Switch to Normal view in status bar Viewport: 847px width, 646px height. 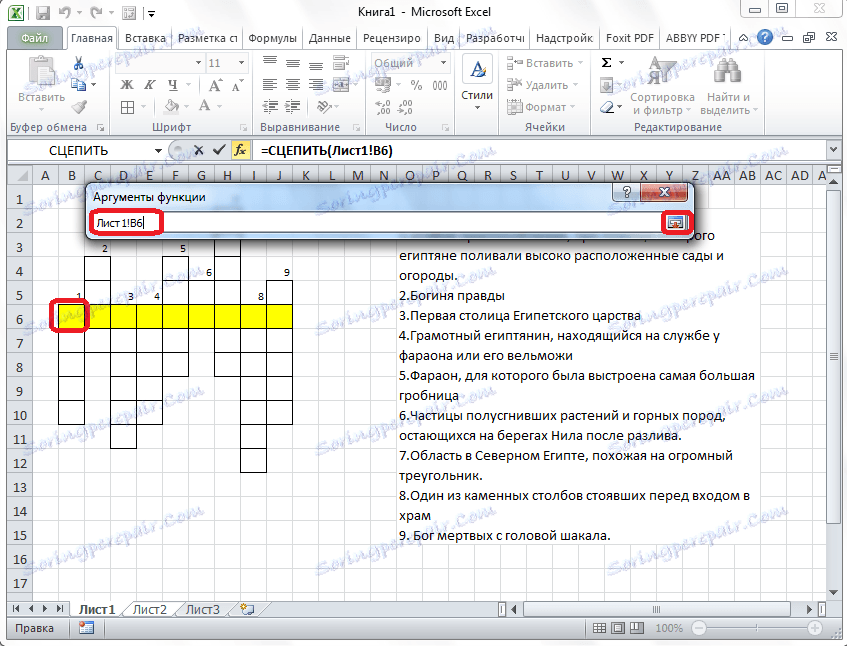(x=599, y=628)
